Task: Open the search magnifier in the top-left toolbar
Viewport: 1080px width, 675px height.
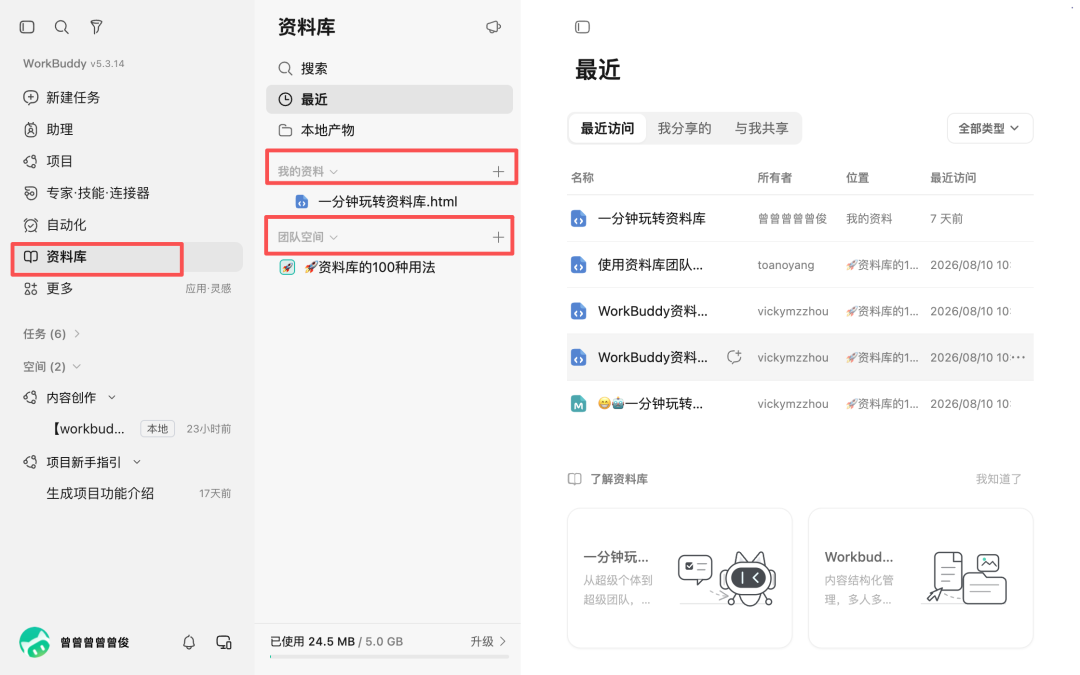Action: [x=61, y=27]
